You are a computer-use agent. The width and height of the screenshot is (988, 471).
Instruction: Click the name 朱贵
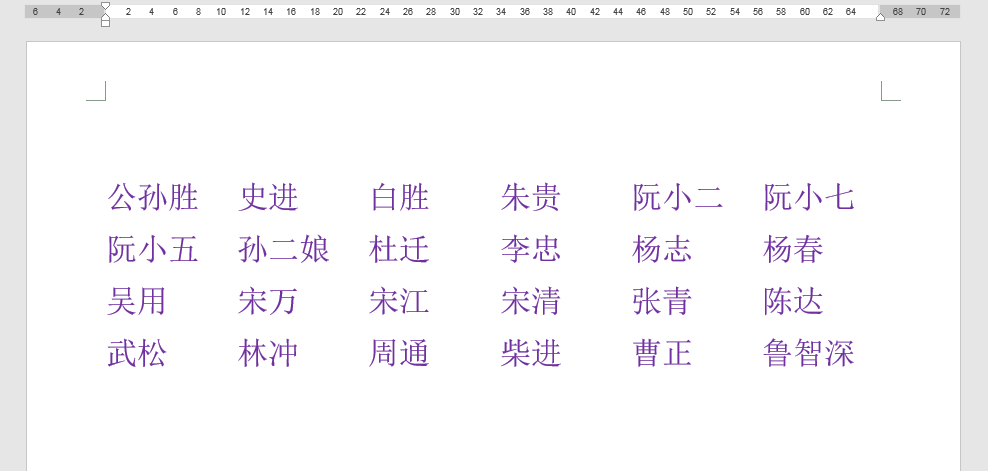pos(531,197)
